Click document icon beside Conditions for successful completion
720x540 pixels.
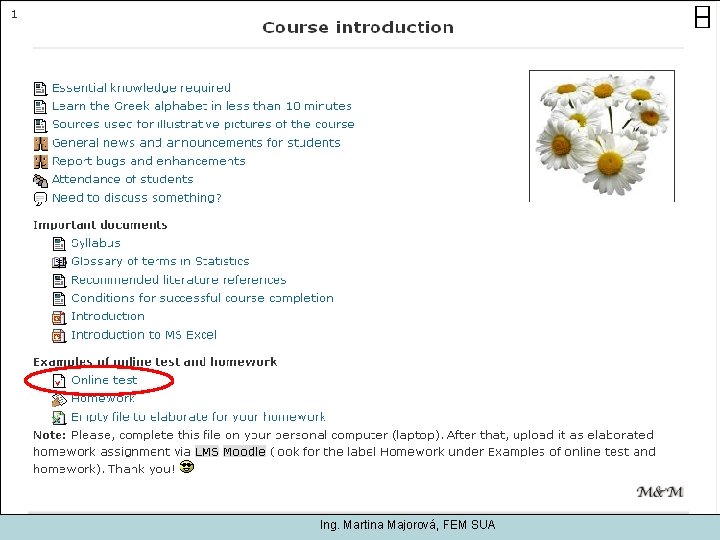click(59, 299)
